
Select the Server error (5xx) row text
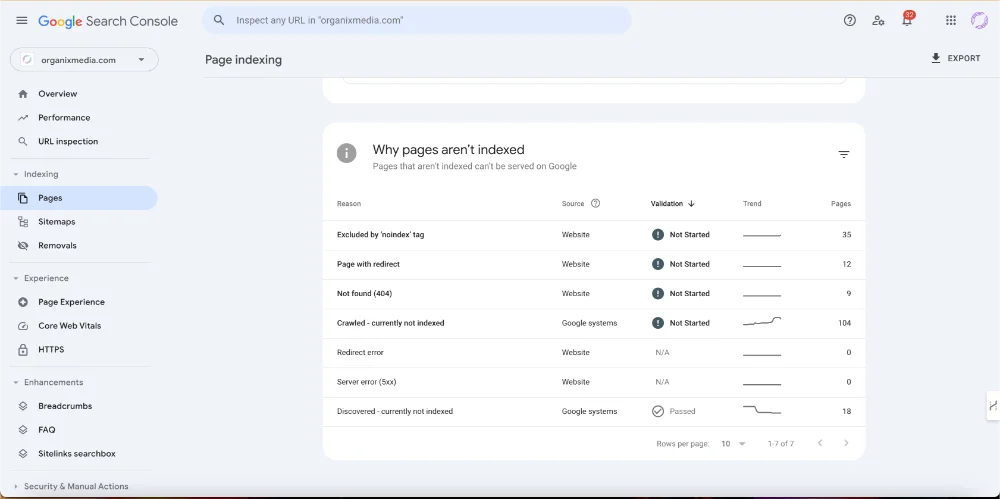(367, 382)
